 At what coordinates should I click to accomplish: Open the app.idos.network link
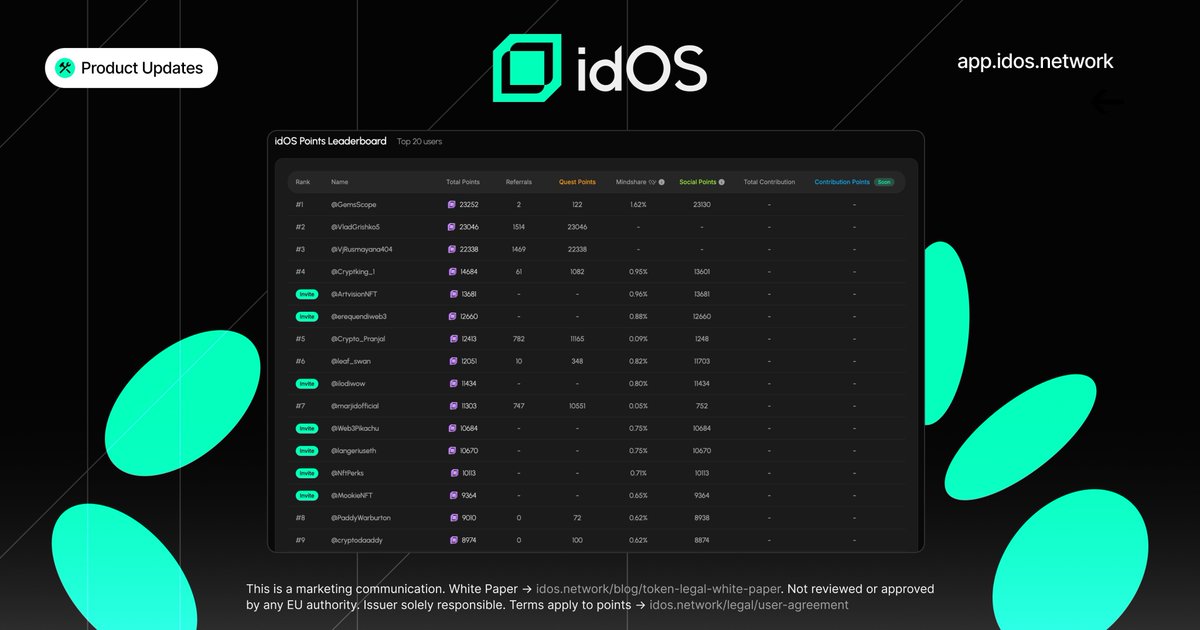coord(1035,61)
